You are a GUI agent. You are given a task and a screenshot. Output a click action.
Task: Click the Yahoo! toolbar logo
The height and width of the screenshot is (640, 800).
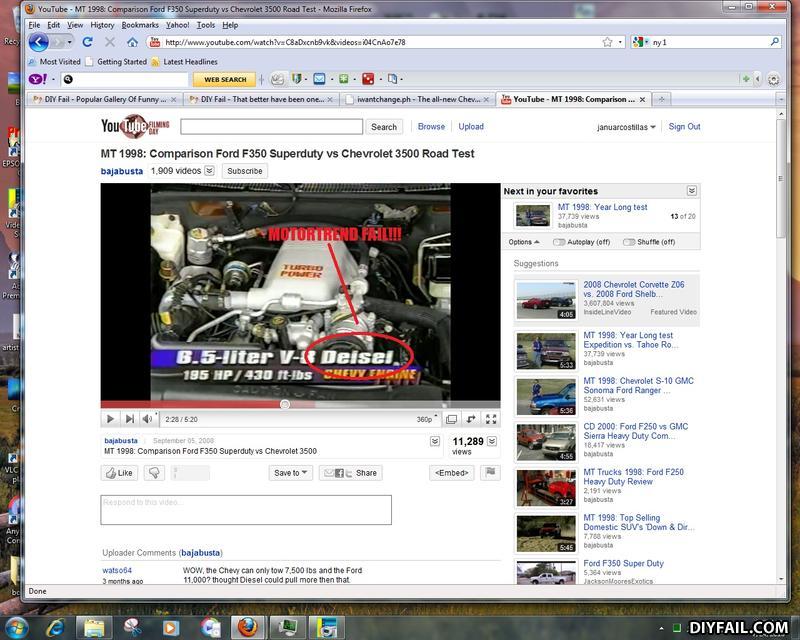click(38, 79)
